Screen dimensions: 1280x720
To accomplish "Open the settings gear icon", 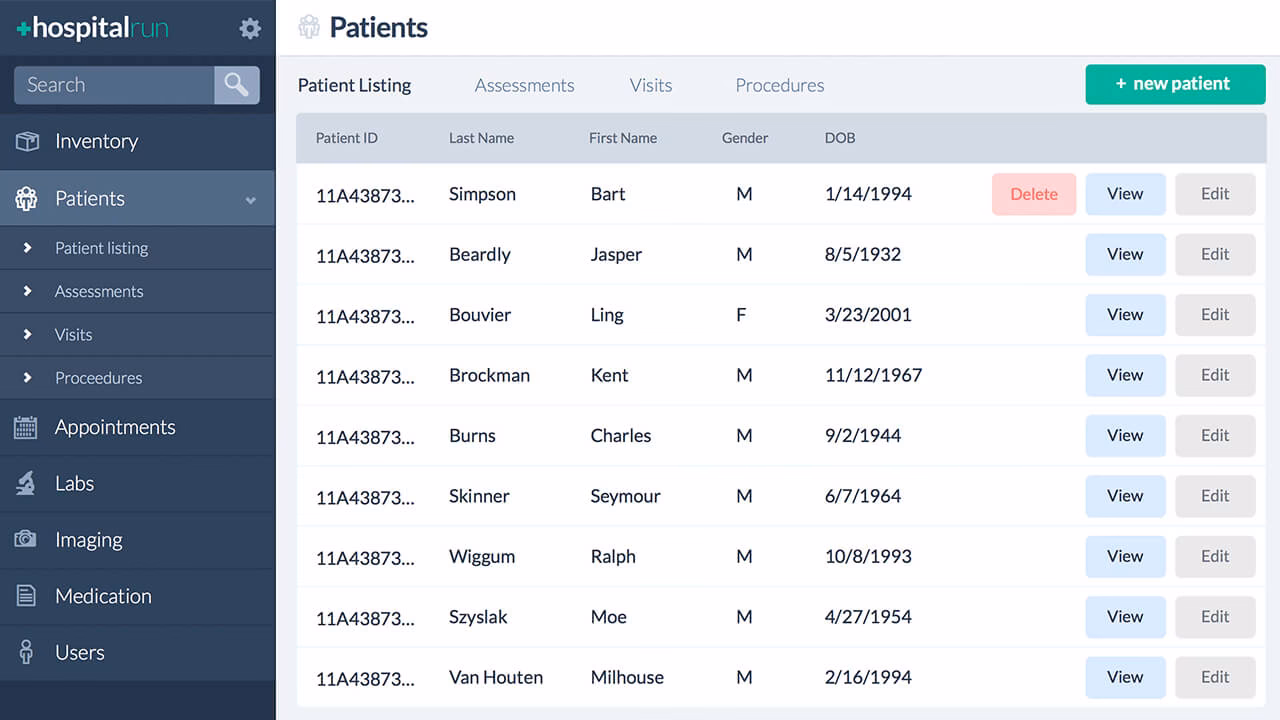I will click(x=249, y=29).
